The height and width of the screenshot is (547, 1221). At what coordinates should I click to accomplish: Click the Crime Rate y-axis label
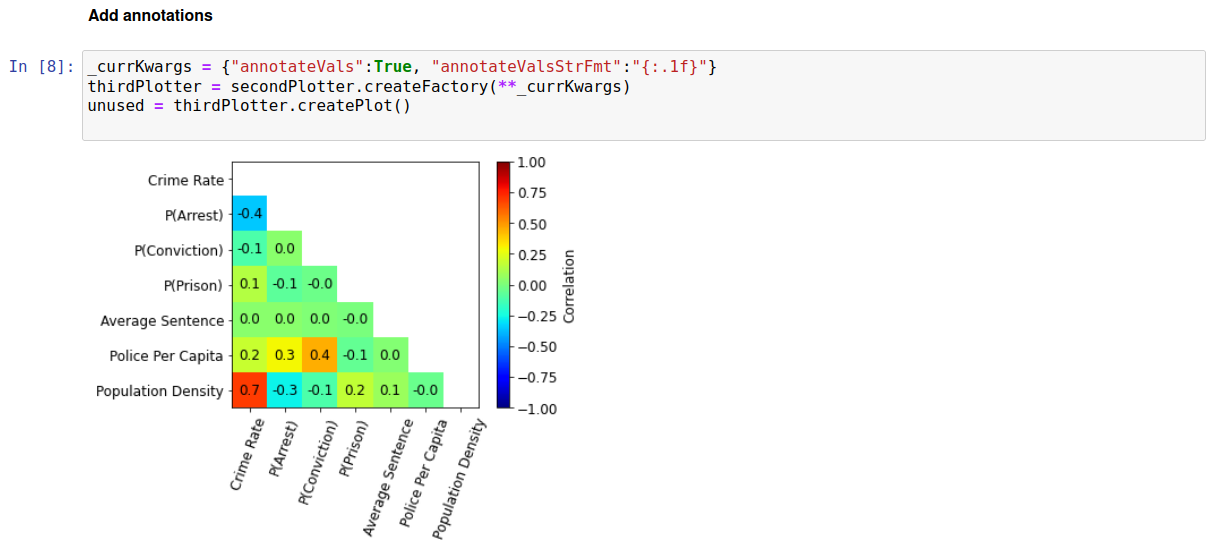(185, 180)
